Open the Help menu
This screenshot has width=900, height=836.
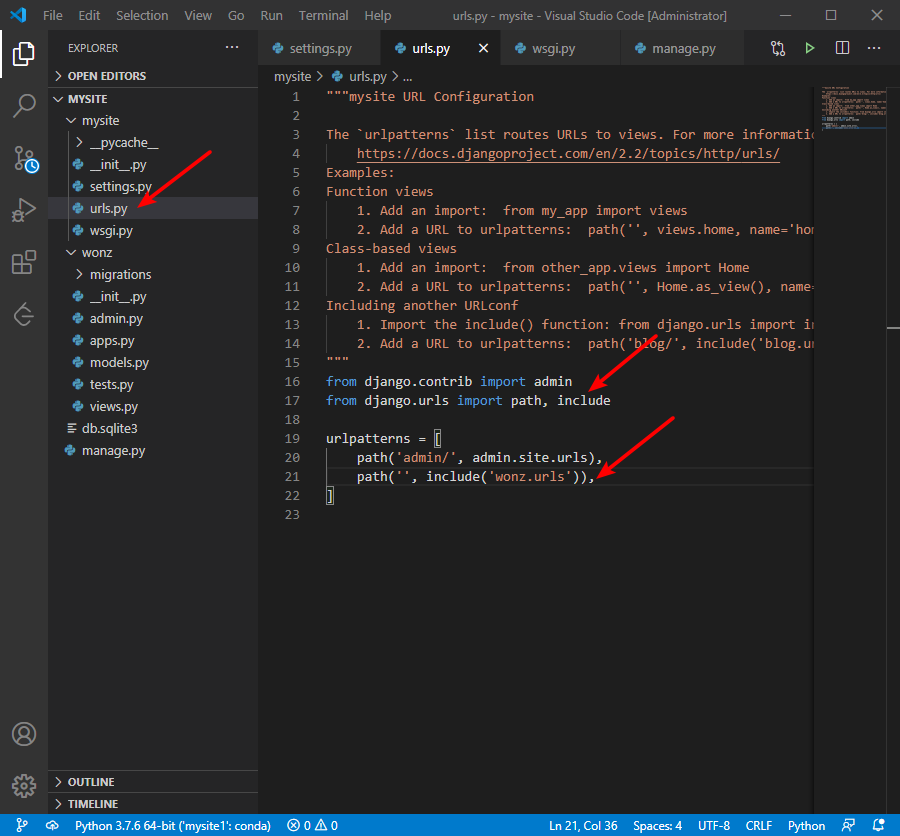click(378, 16)
